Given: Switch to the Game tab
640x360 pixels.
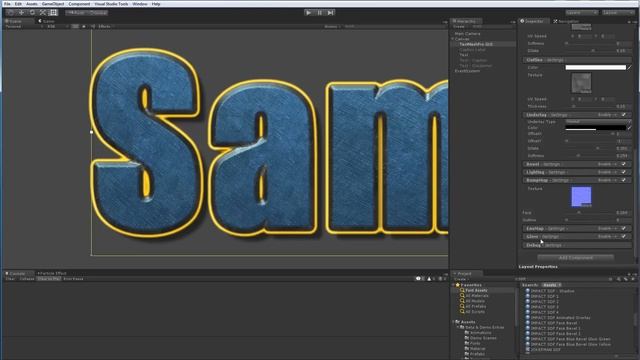Looking at the screenshot, I should pos(47,21).
